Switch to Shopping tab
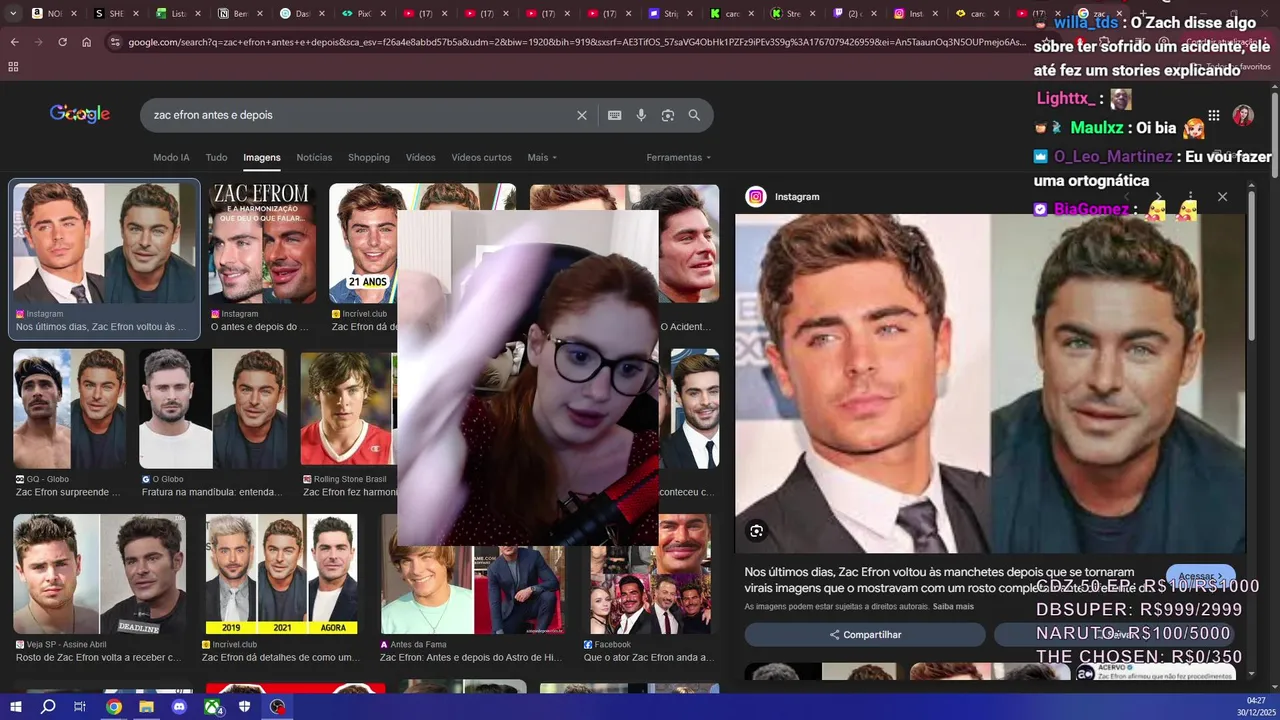This screenshot has width=1280, height=720. [x=369, y=157]
